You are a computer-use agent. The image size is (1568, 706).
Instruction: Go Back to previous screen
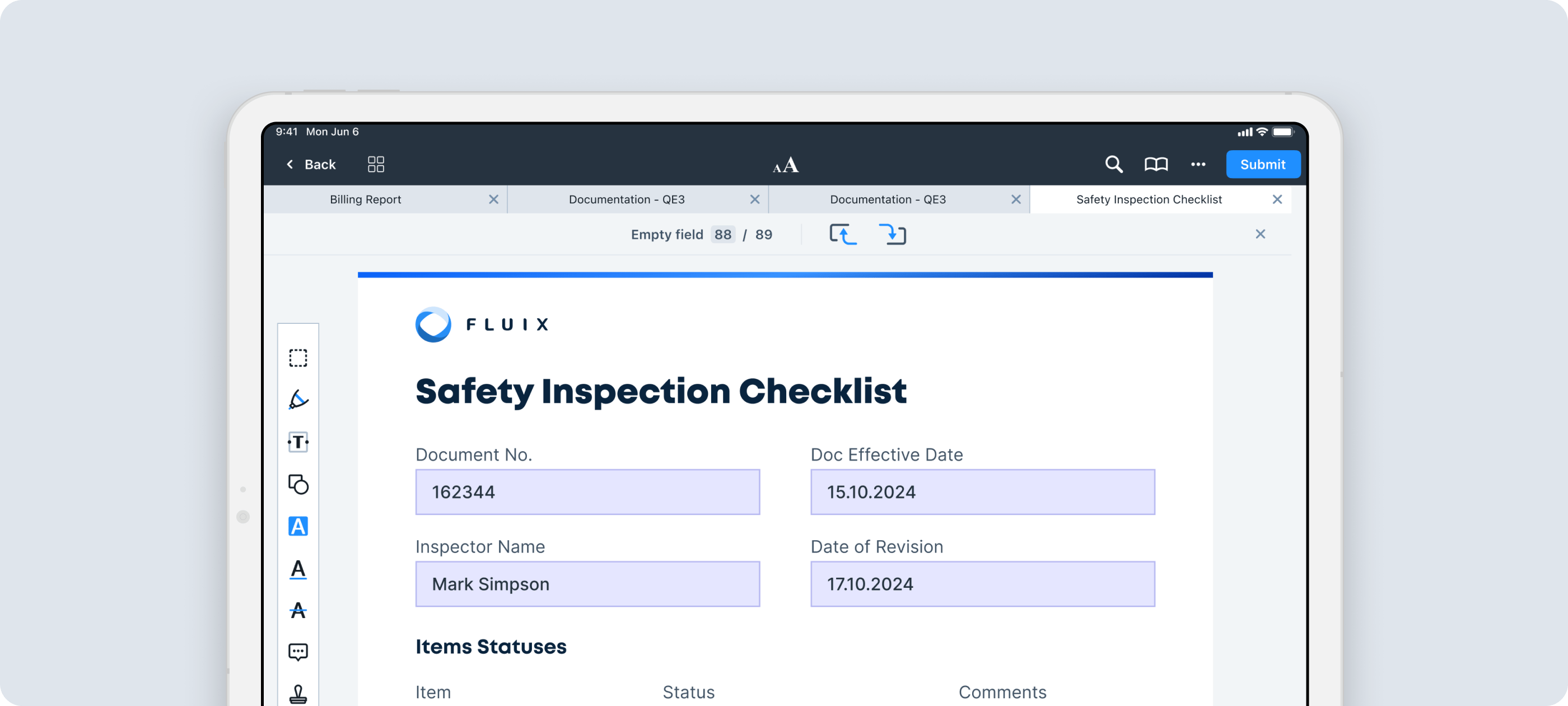(311, 165)
